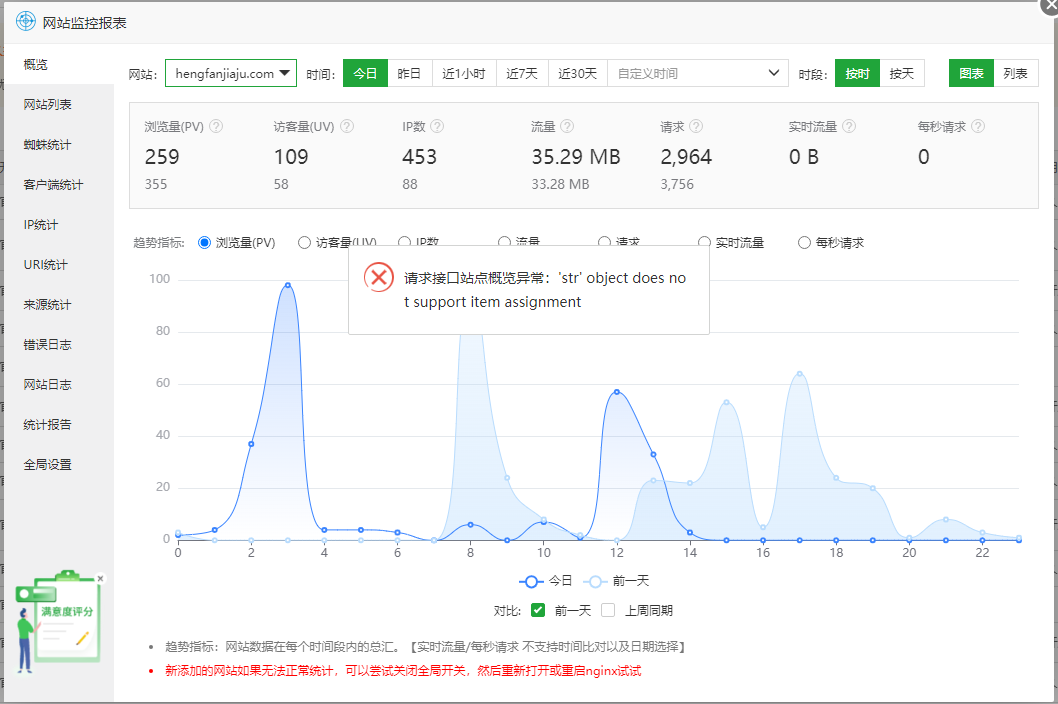The image size is (1058, 704).
Task: Select the 近1小时 time range button
Action: coord(464,73)
